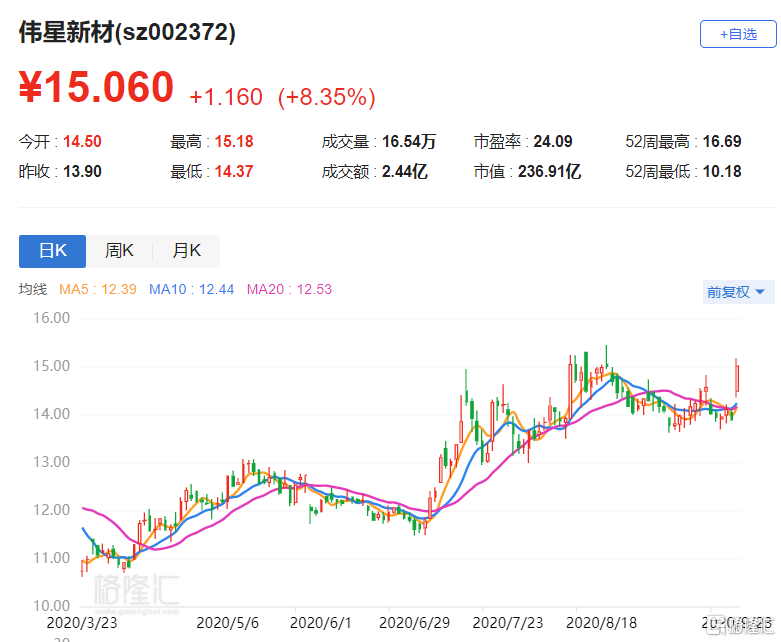
Task: Click the 52-week high value 16.69
Action: (x=722, y=141)
